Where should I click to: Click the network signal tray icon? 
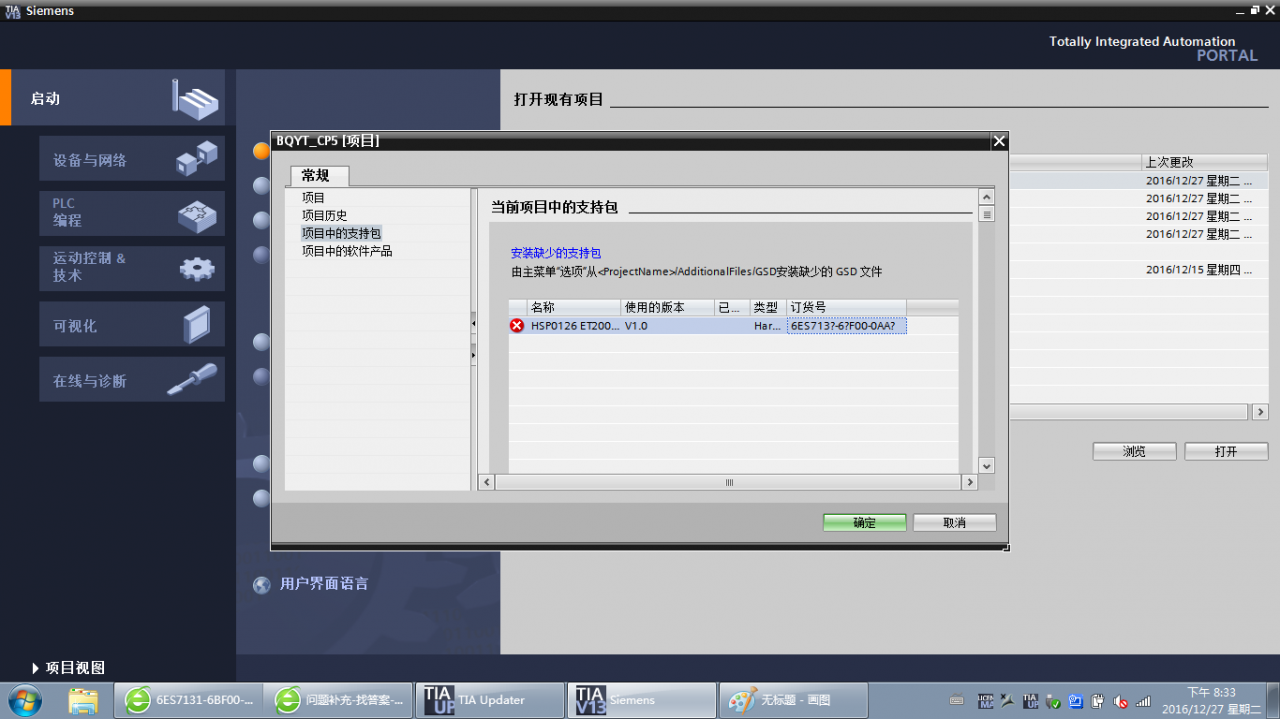pos(1143,701)
